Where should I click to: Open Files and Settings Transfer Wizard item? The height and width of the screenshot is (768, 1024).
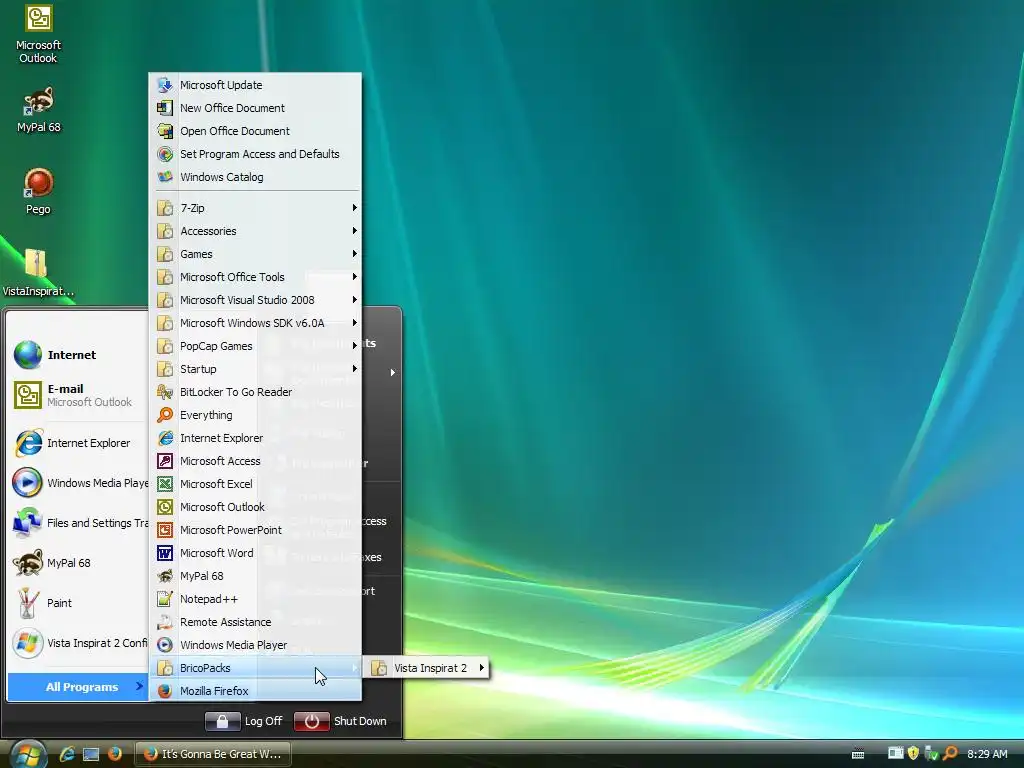click(x=78, y=523)
